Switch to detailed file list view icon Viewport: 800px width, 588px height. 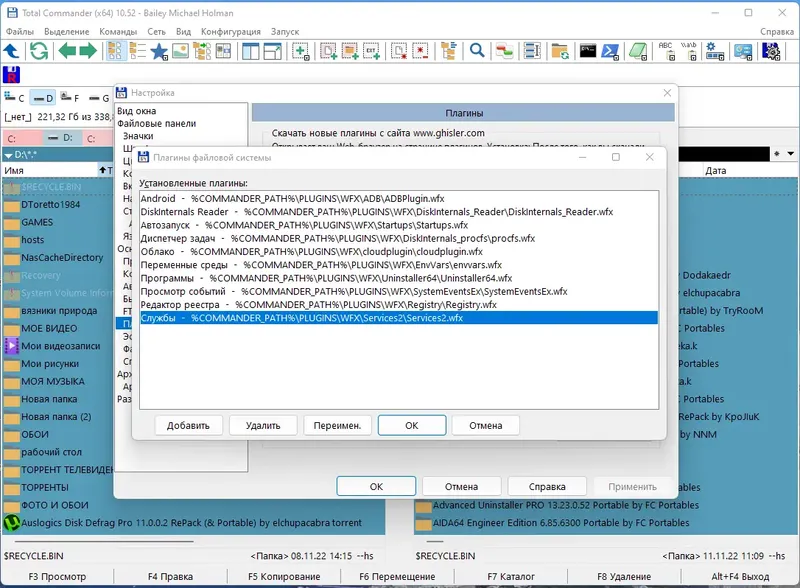click(137, 51)
